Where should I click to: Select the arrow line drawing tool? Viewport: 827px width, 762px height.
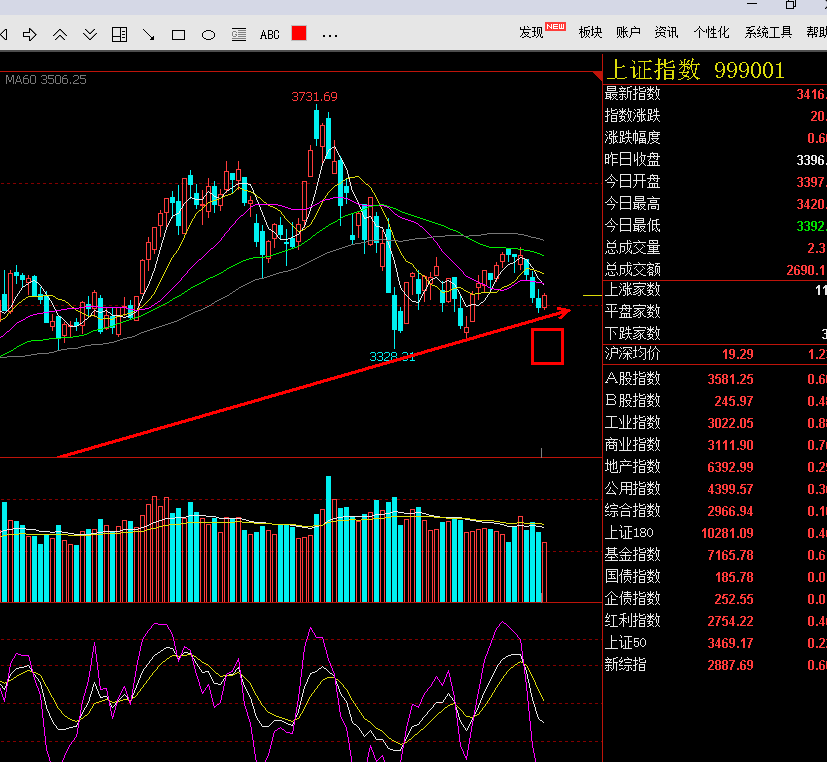pyautogui.click(x=149, y=35)
